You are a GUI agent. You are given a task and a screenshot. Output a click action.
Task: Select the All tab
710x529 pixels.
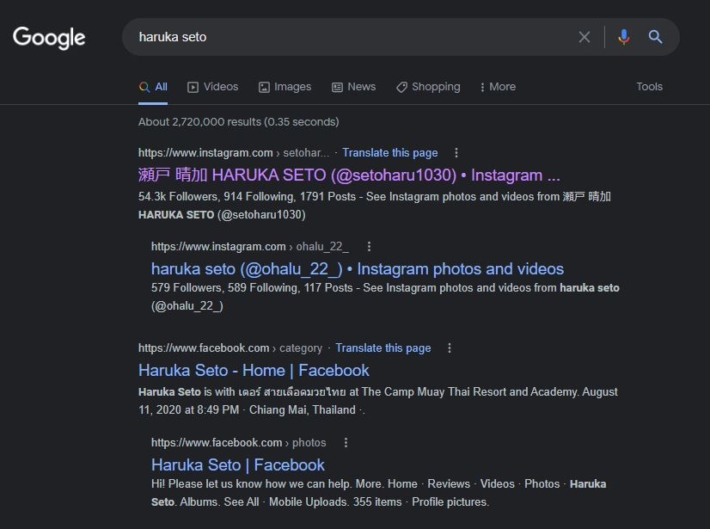153,87
